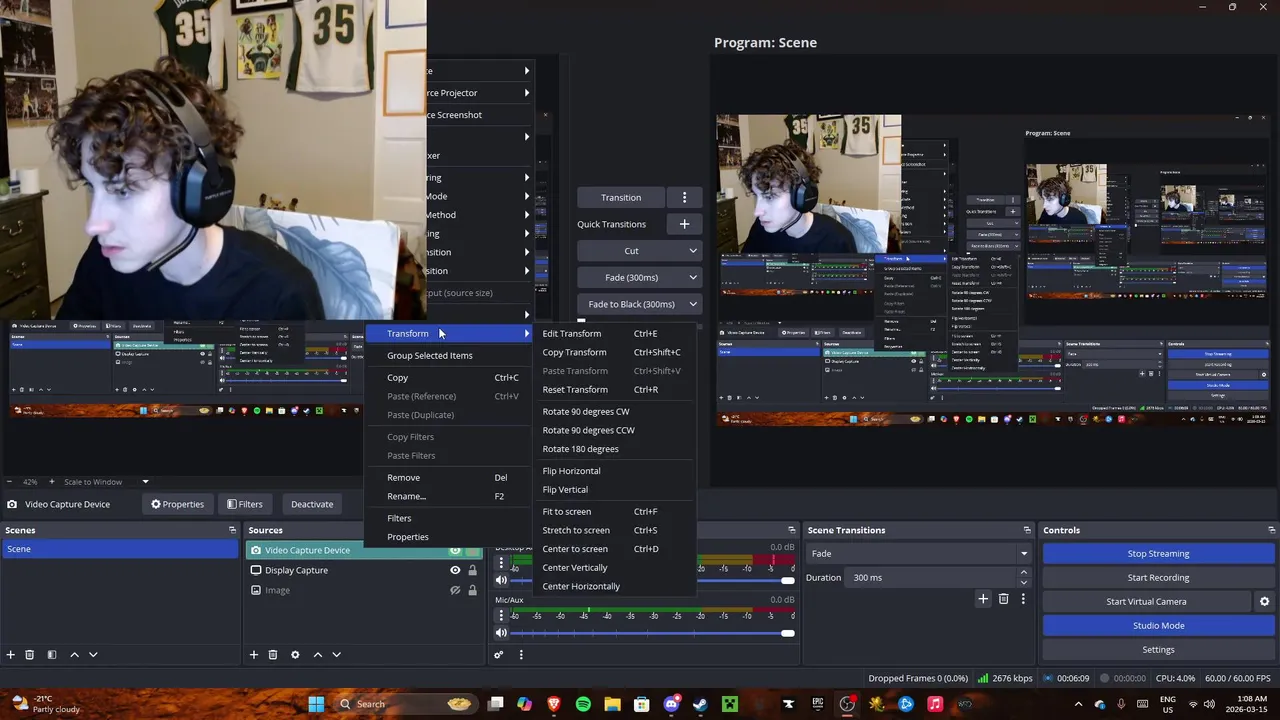Open the scene transition three-dot menu
The width and height of the screenshot is (1280, 720).
point(1023,599)
